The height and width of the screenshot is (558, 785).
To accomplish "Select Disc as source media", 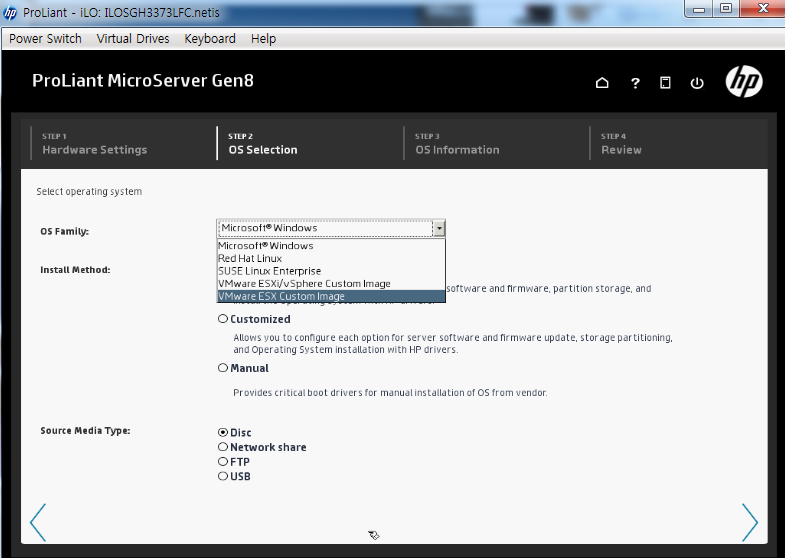I will (x=223, y=432).
